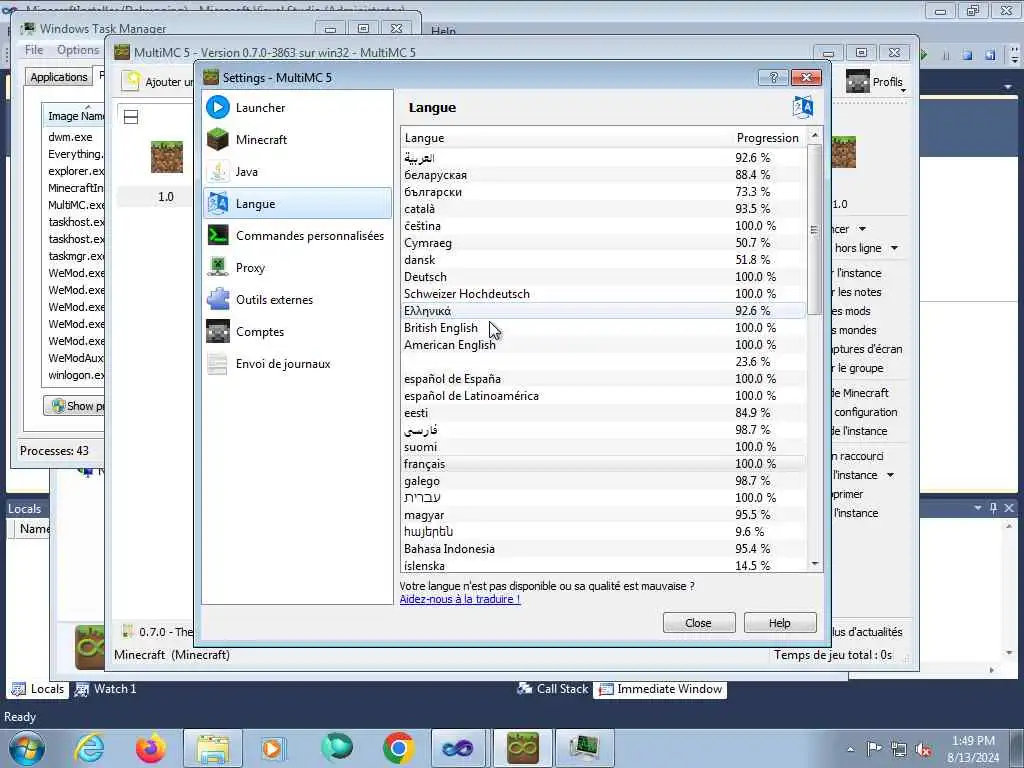The image size is (1024, 768).
Task: Switch to MultiMC taskbar icon
Action: click(522, 748)
